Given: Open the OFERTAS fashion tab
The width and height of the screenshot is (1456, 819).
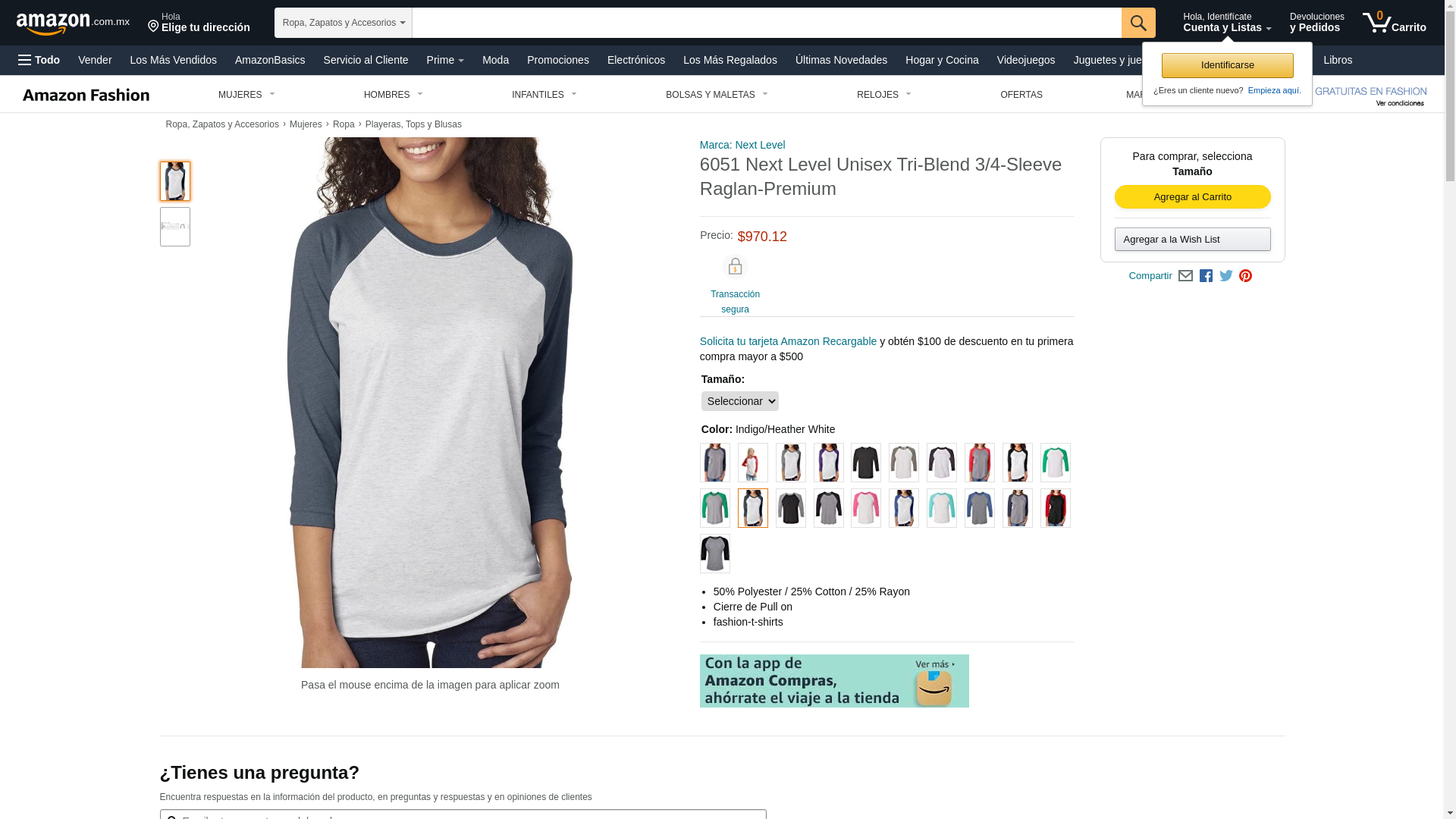Looking at the screenshot, I should pos(1021,95).
